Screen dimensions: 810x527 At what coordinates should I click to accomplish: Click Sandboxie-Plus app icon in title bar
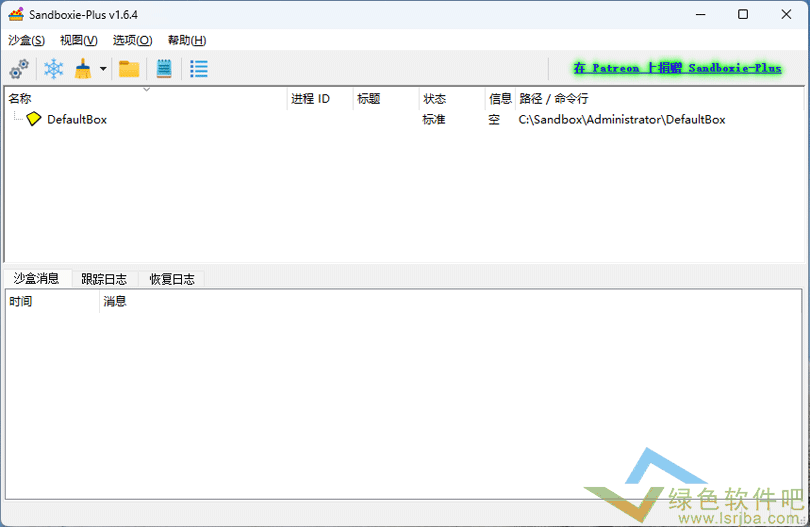(16, 14)
